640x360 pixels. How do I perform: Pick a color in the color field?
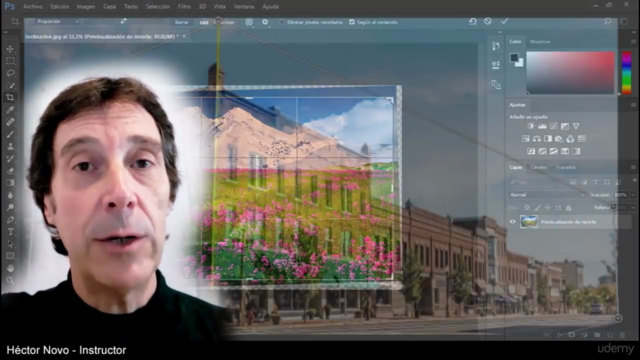click(x=570, y=72)
